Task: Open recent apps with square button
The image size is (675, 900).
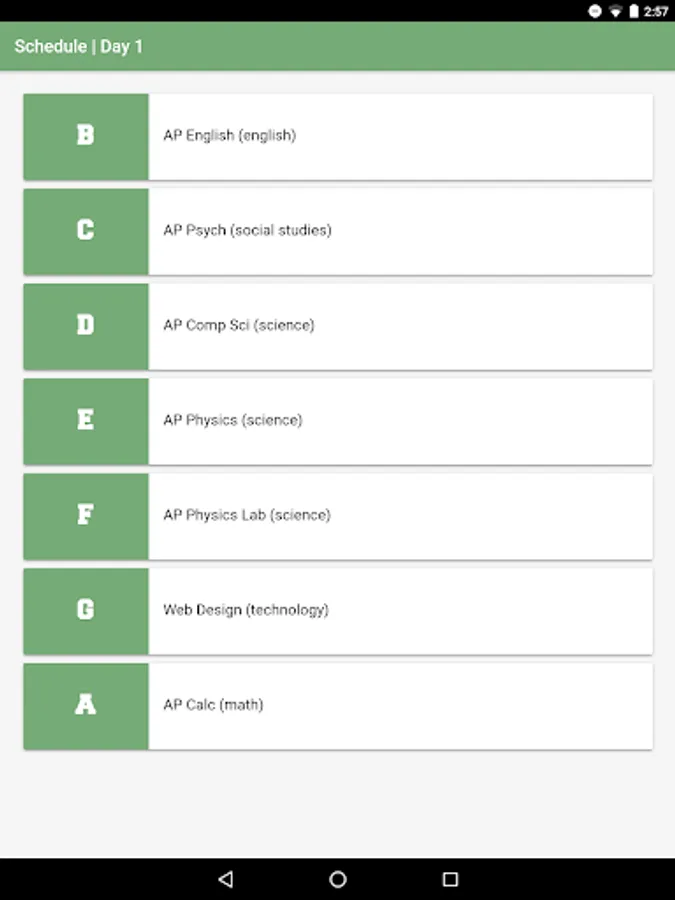Action: 450,879
